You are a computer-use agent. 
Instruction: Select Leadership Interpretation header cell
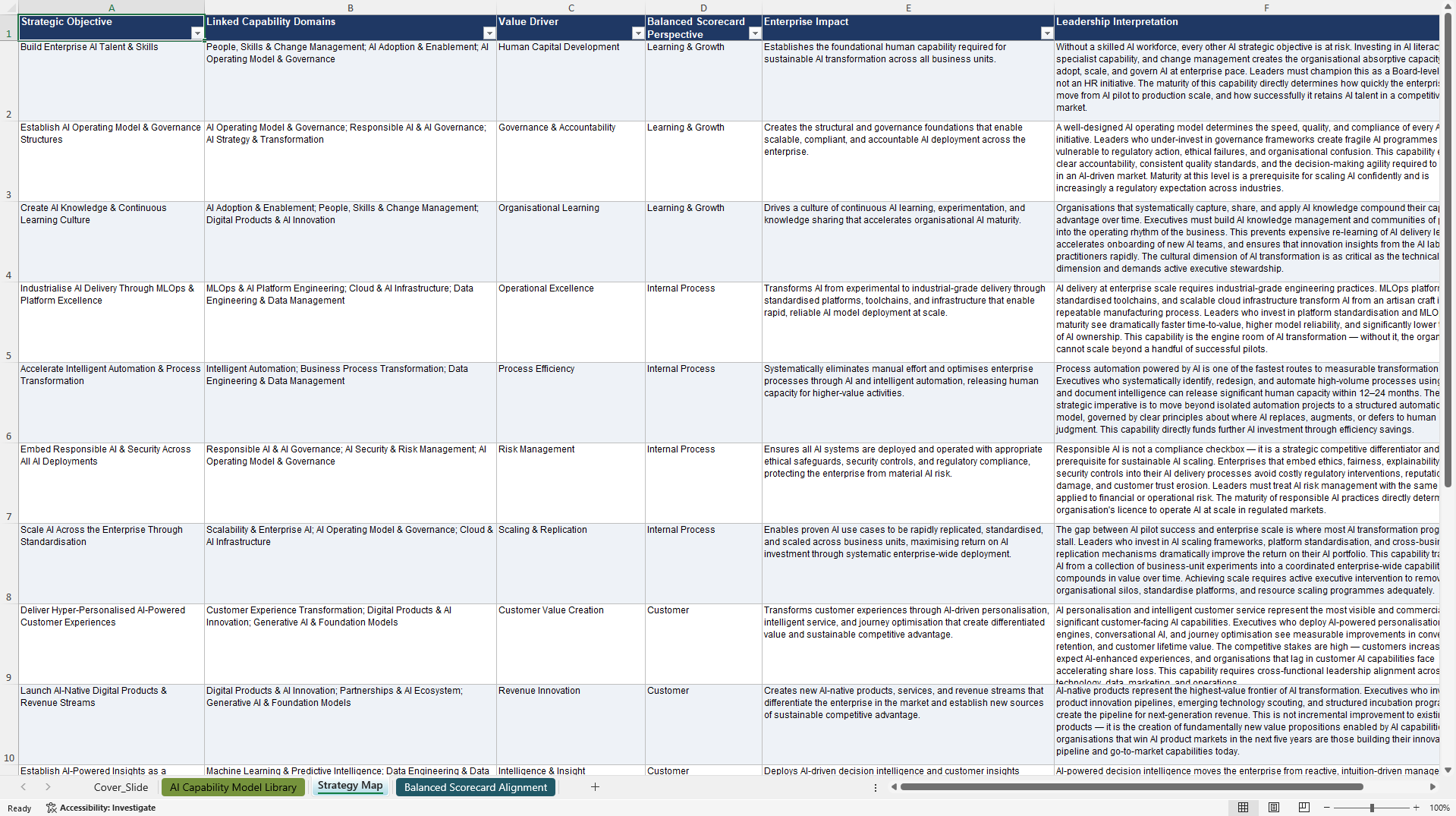[1247, 27]
